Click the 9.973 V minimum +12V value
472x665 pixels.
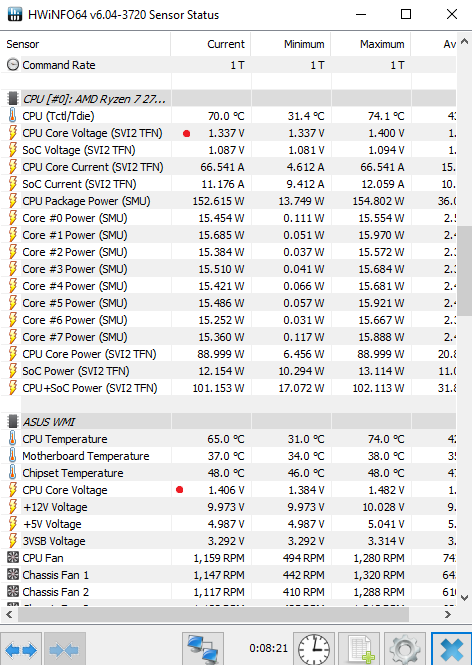tap(306, 507)
